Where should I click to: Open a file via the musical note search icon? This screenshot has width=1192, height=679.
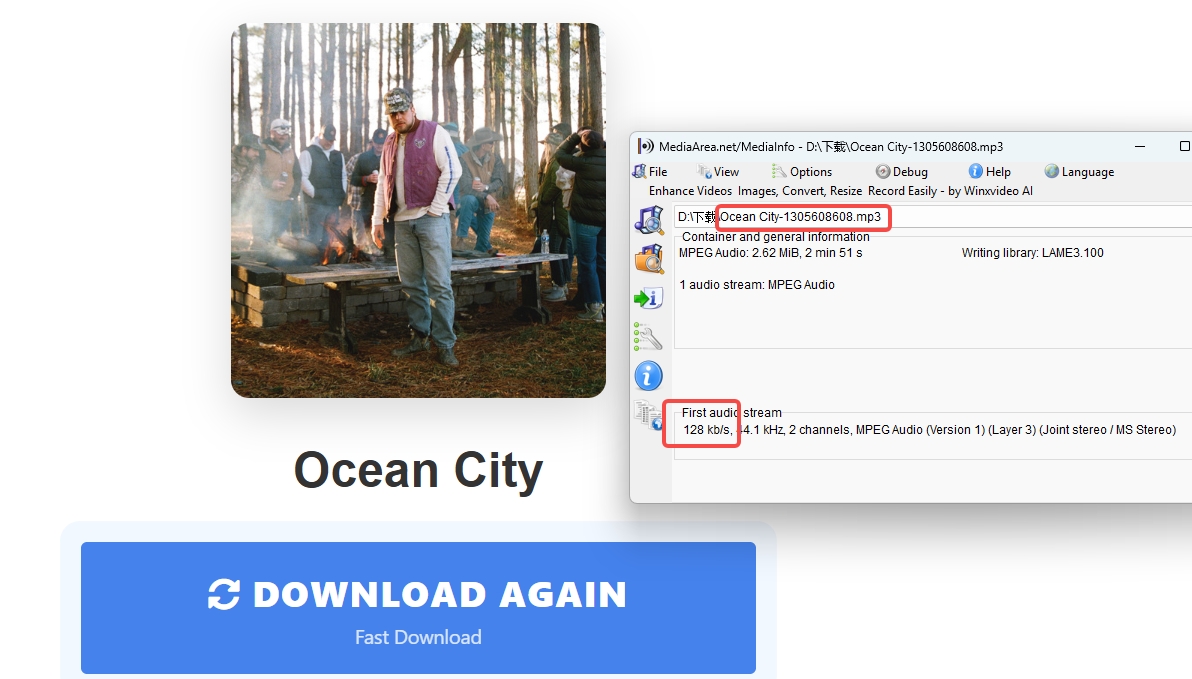649,220
